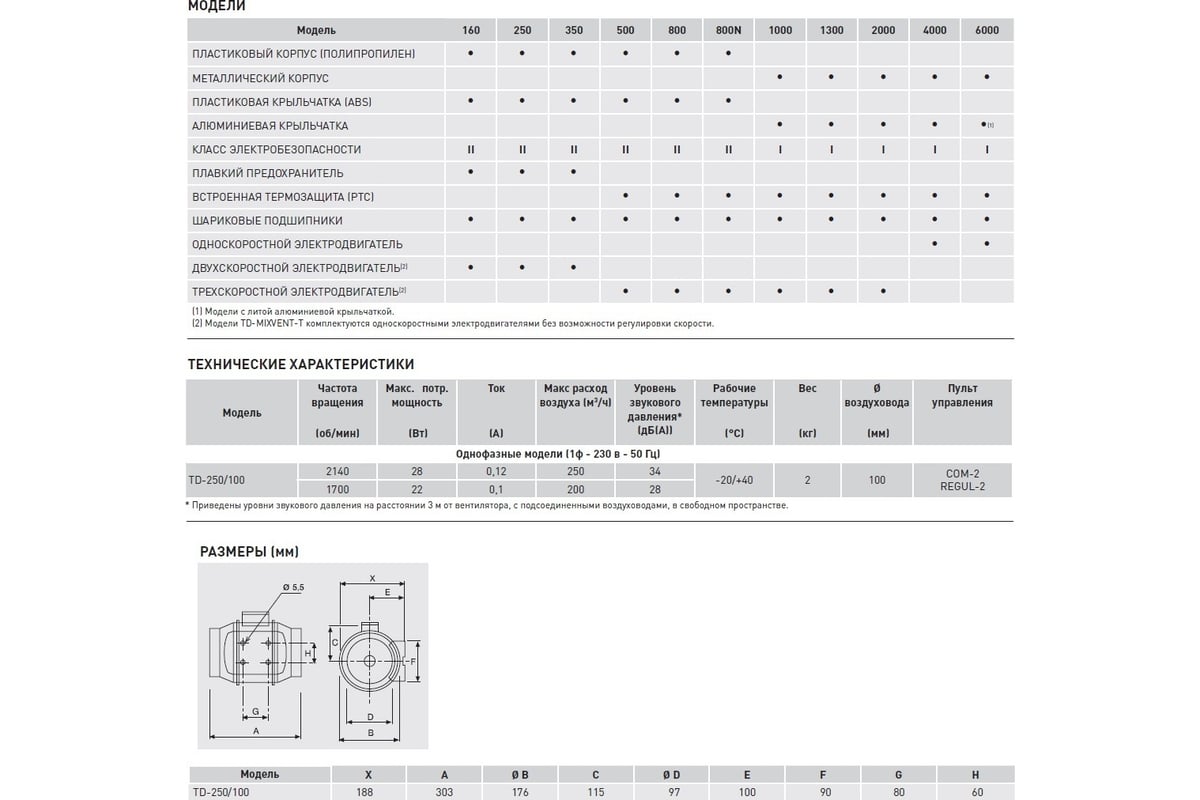Select the 303 value in dimensions table
The height and width of the screenshot is (800, 1200).
[x=444, y=790]
